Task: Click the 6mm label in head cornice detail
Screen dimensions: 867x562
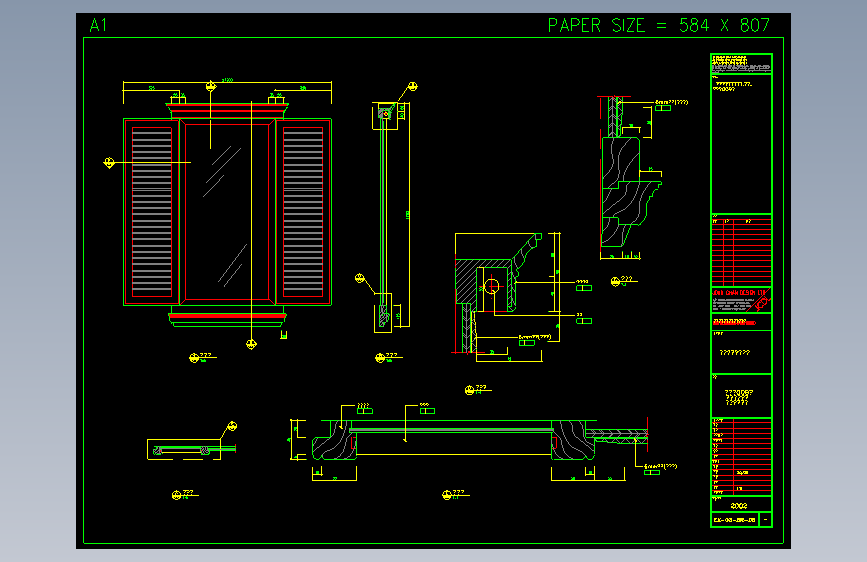Action: click(535, 337)
